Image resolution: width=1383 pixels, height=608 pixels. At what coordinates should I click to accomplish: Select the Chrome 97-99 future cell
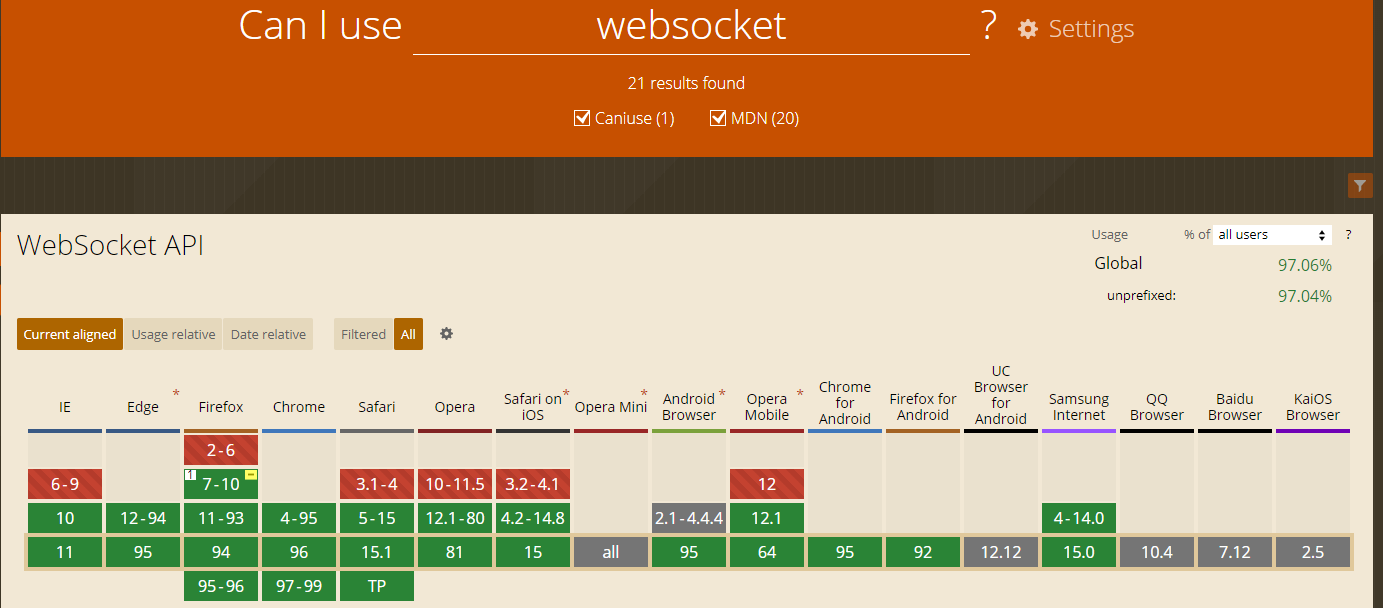[299, 586]
